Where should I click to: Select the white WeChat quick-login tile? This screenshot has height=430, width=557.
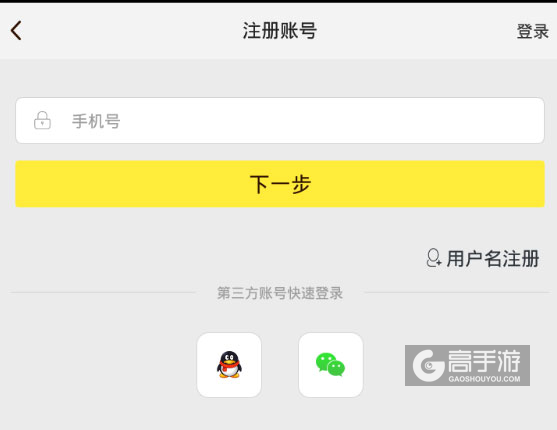331,365
